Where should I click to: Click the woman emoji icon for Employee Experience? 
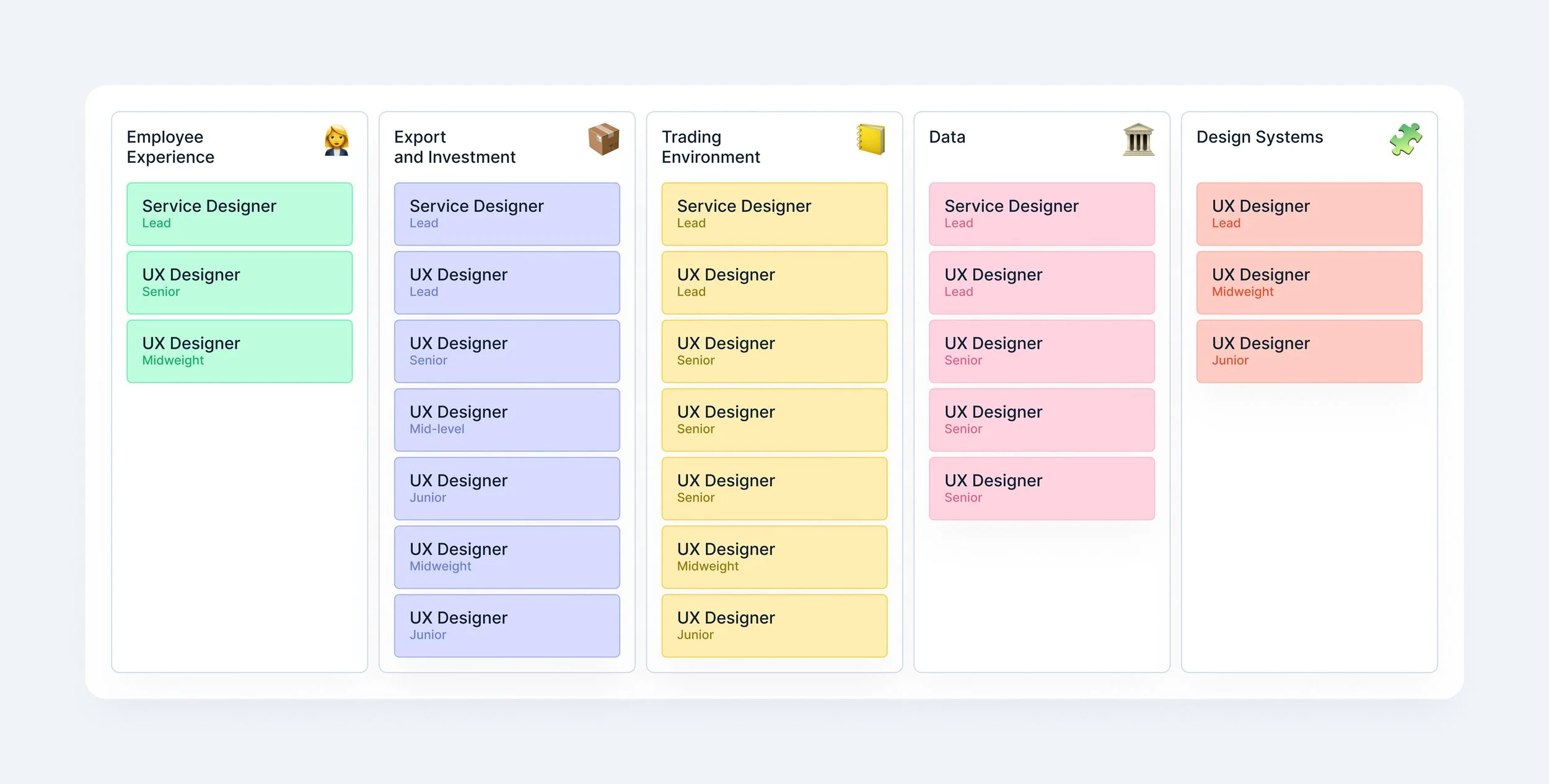tap(336, 141)
